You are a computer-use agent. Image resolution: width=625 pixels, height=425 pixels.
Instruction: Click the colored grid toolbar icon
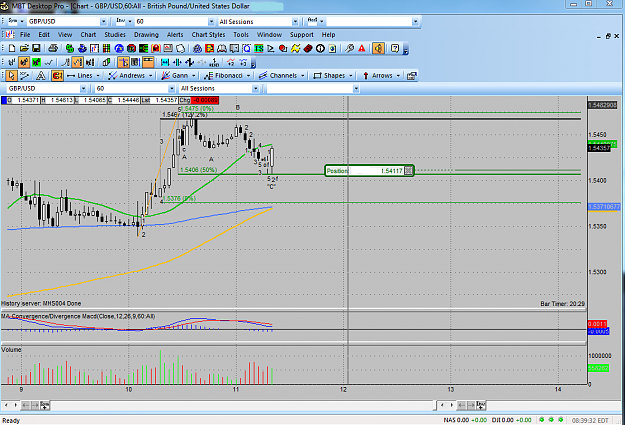click(106, 48)
